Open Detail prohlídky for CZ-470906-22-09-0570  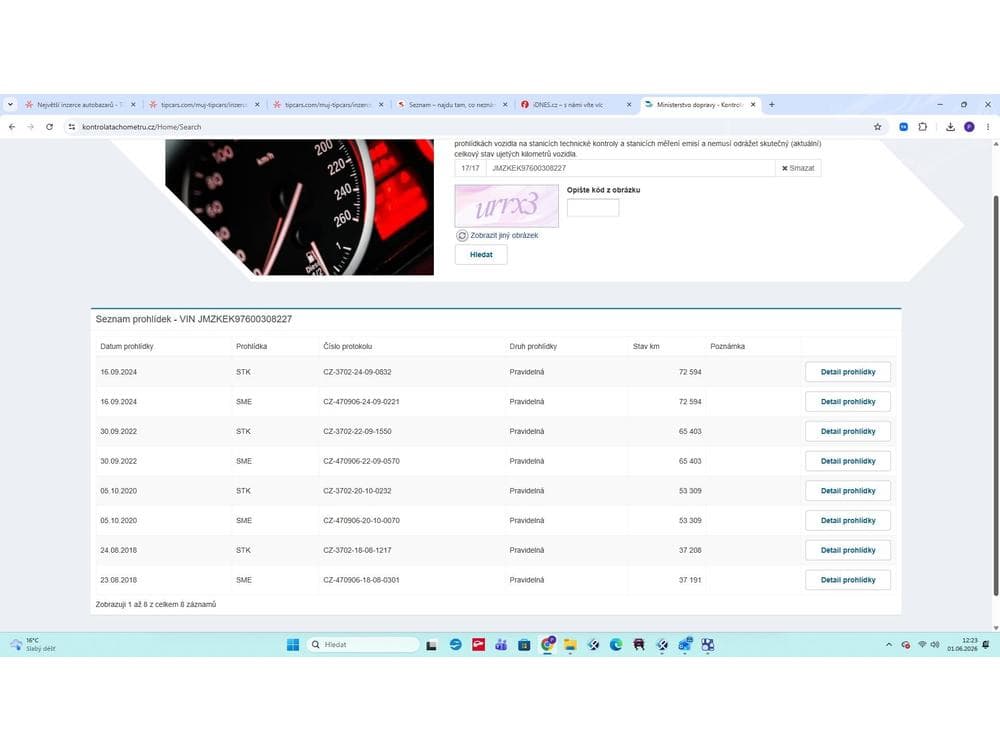click(x=848, y=461)
